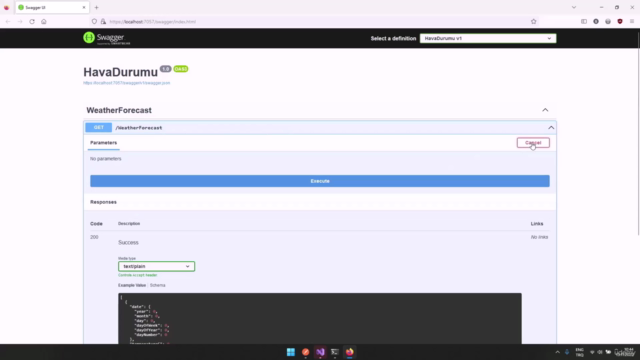Open the terminal from the taskbar
This screenshot has width=640, height=360.
click(335, 352)
